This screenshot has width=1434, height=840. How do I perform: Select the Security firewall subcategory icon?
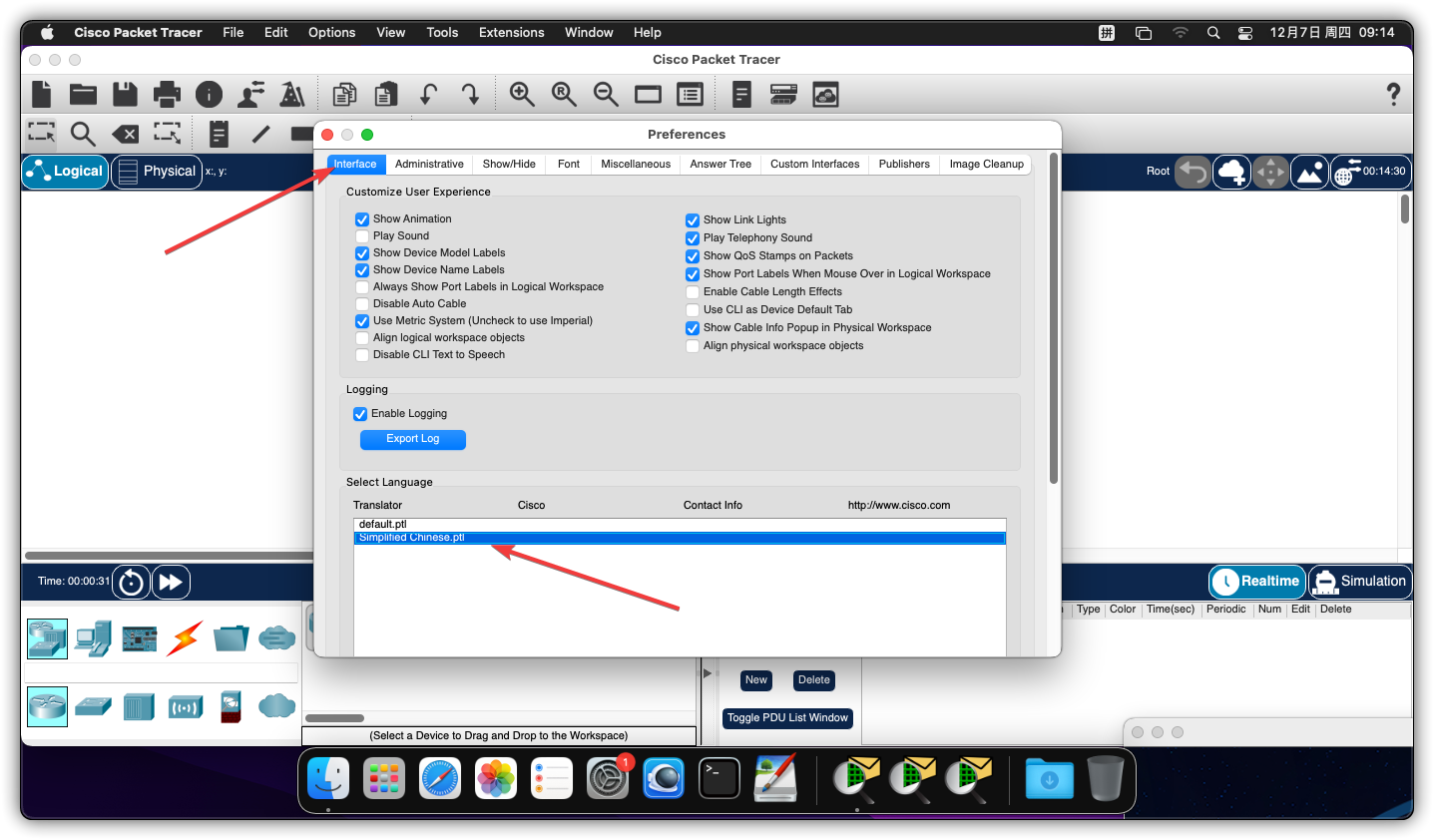[231, 706]
